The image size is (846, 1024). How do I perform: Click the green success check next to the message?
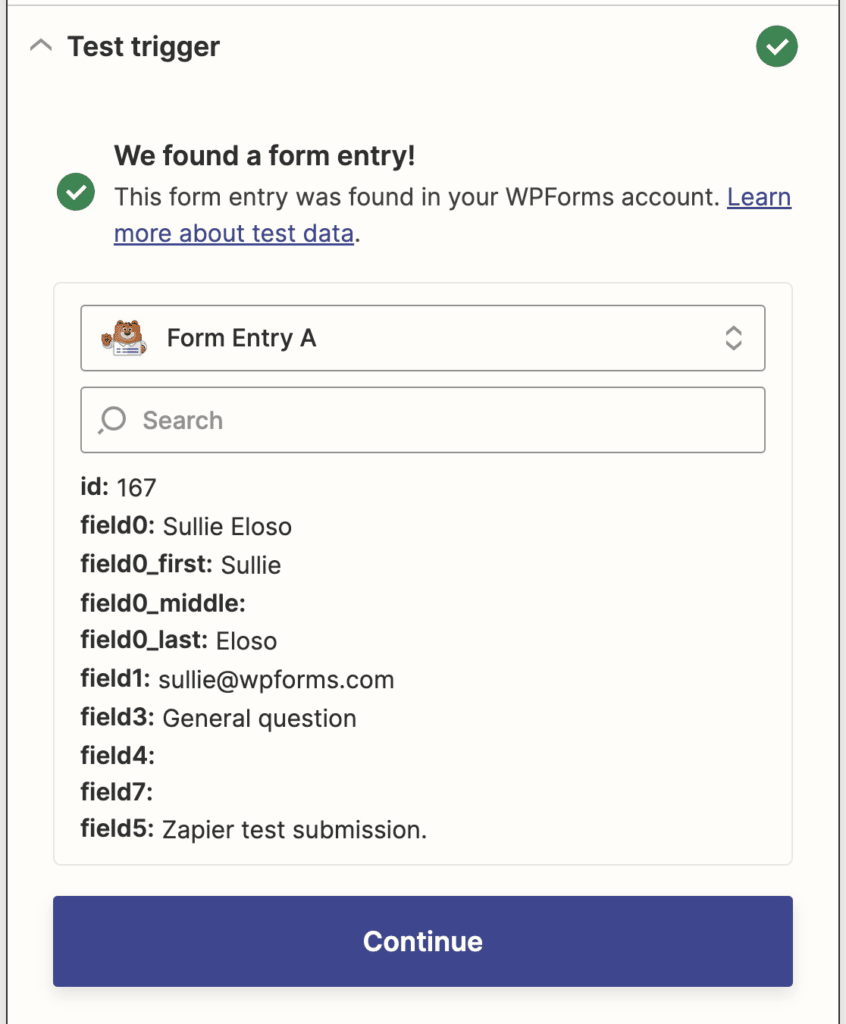click(75, 193)
